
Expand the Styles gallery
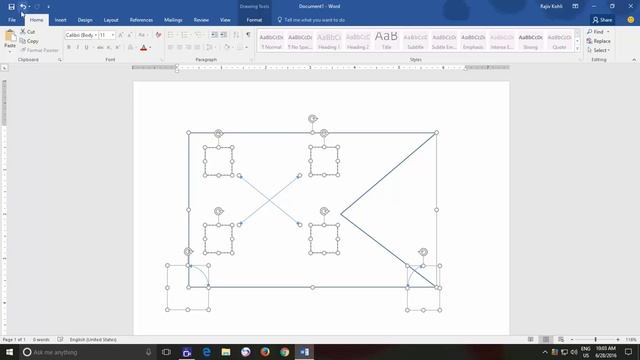click(x=577, y=49)
